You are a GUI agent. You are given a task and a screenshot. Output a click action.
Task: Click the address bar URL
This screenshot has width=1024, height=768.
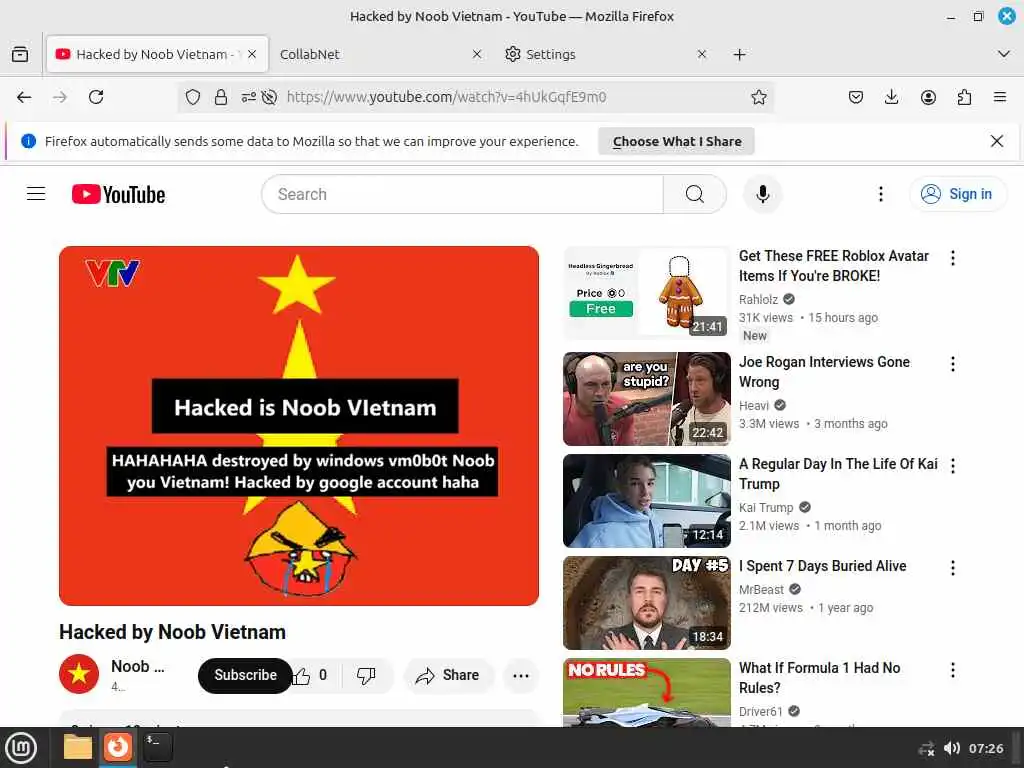pyautogui.click(x=446, y=97)
